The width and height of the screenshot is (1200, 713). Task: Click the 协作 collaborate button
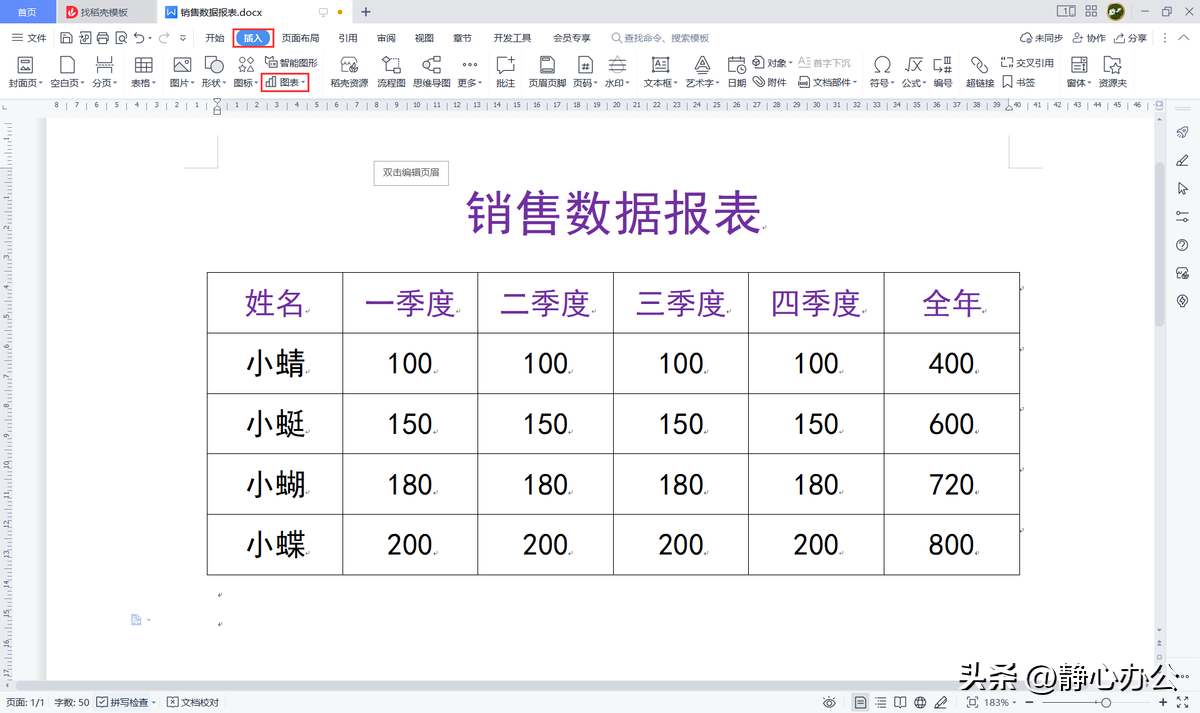[x=1089, y=38]
